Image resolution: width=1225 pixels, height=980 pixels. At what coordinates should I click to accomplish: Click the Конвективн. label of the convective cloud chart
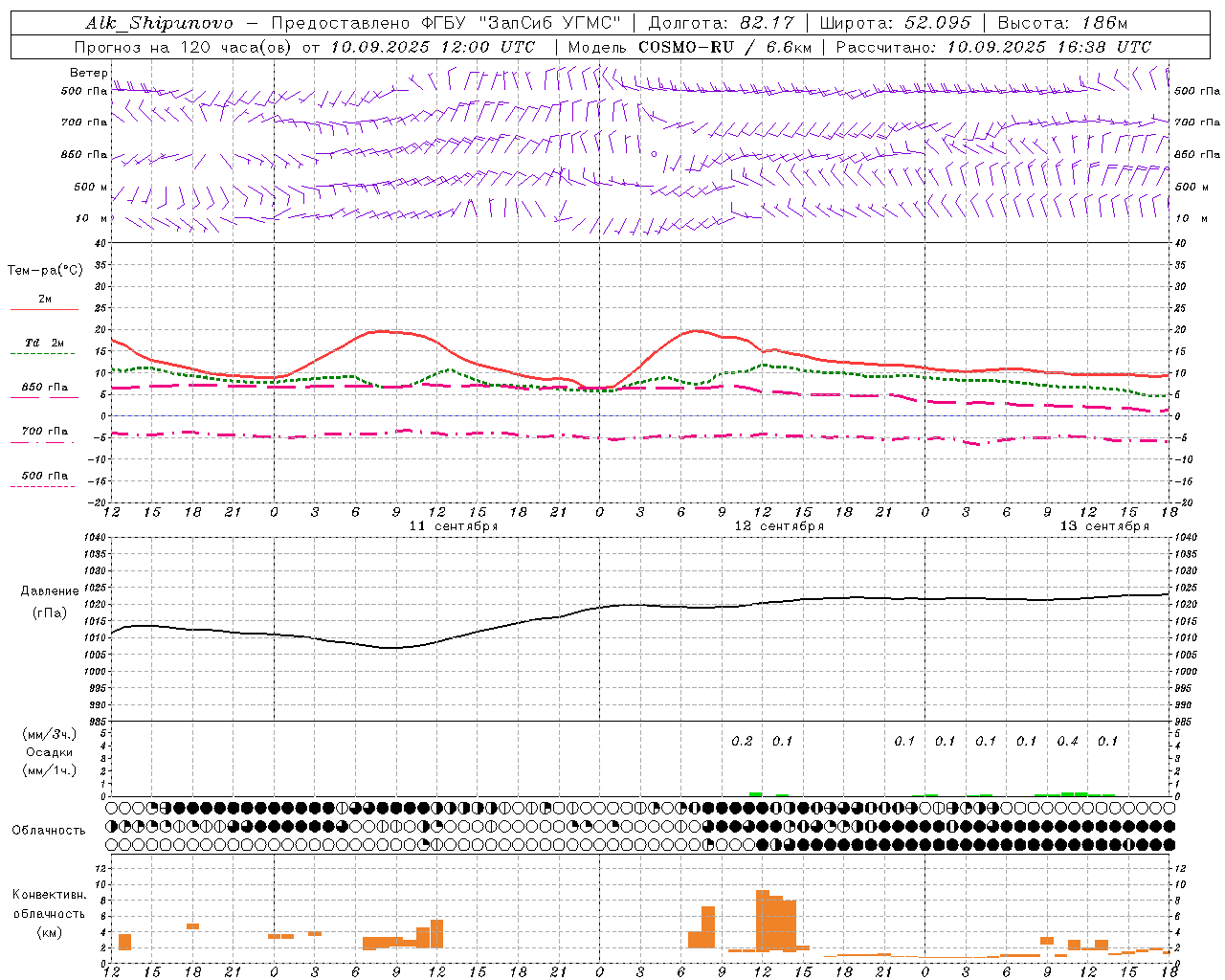(50, 894)
